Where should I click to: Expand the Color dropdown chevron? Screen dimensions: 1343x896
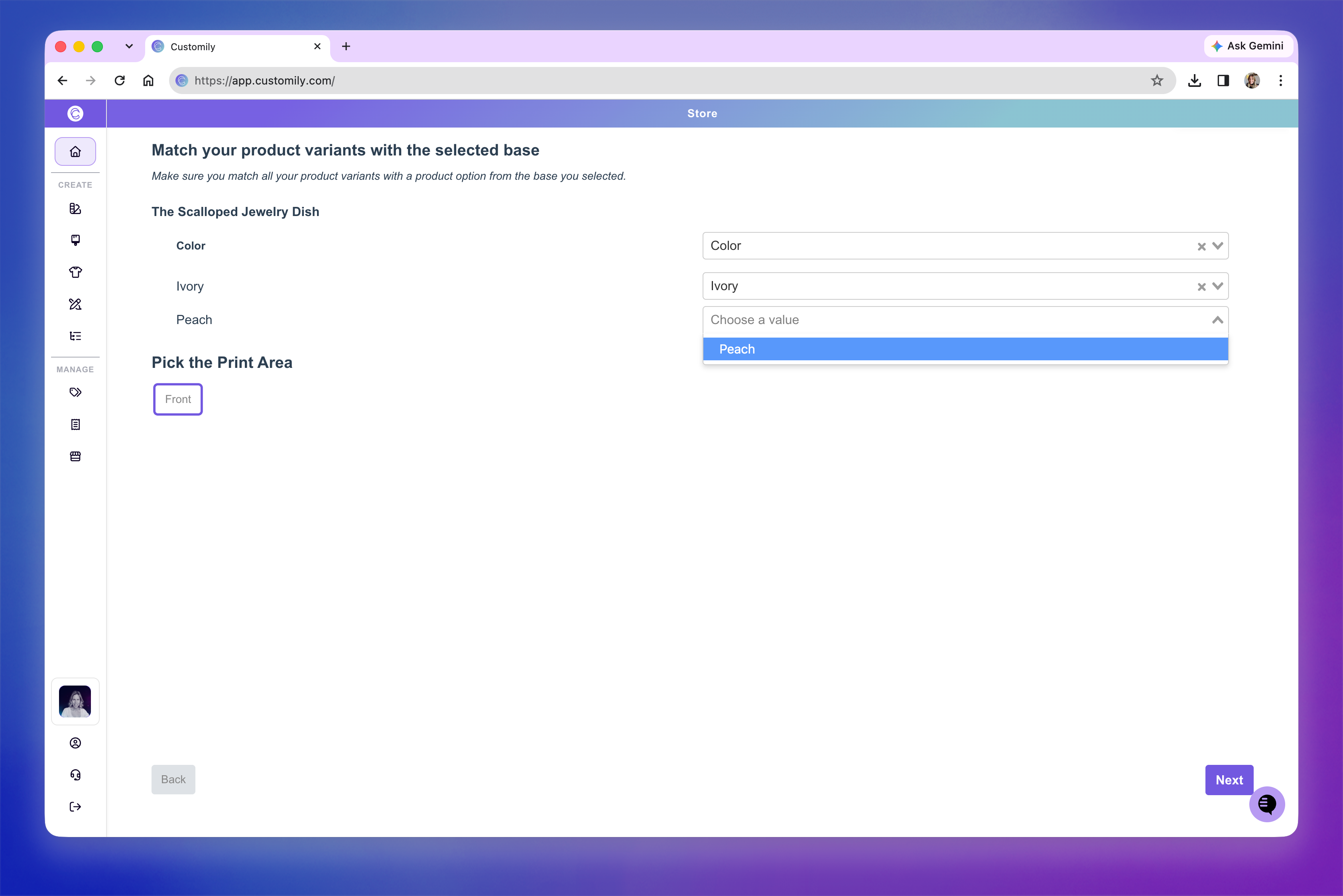coord(1218,246)
